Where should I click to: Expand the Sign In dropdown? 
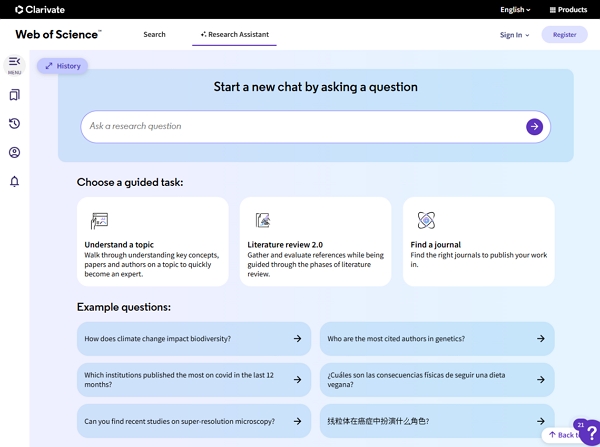pos(514,35)
